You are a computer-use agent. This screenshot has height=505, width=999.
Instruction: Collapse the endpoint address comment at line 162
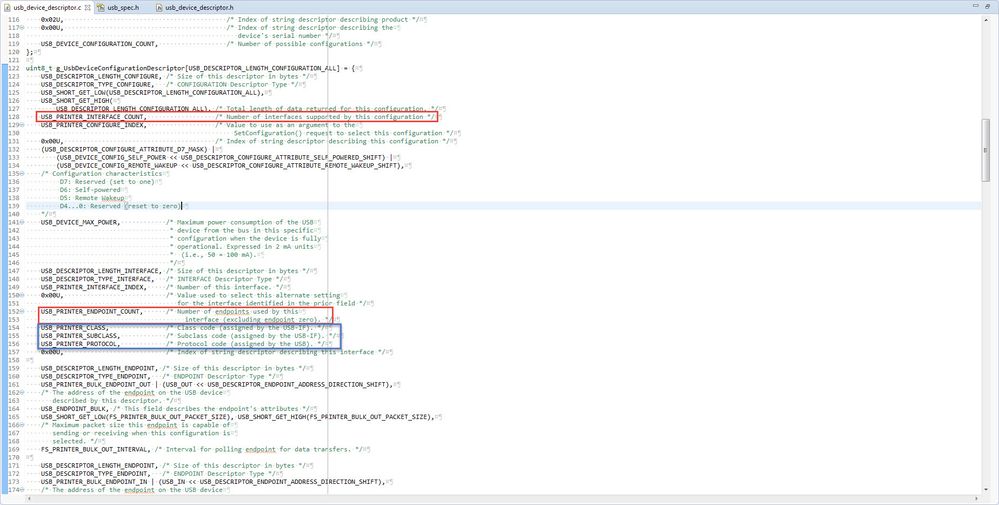pos(23,393)
